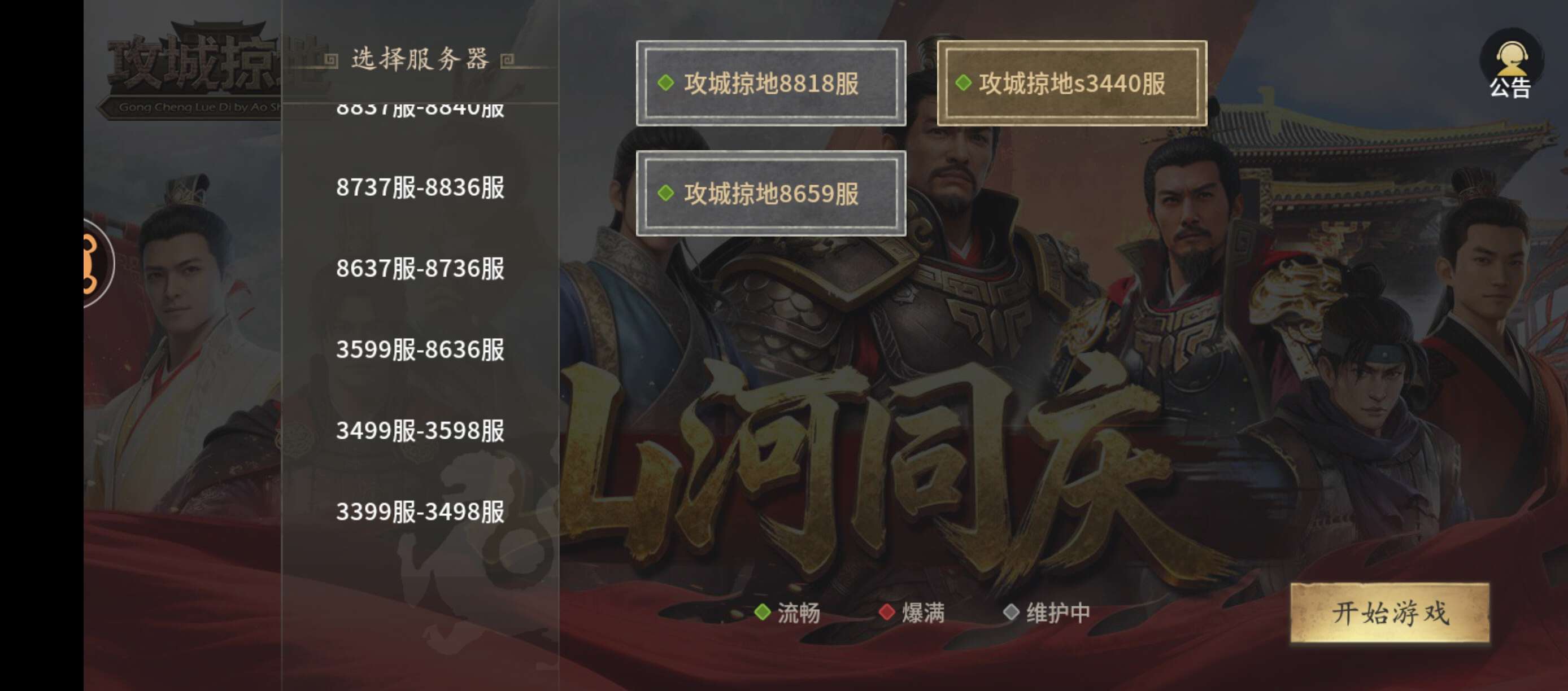The width and height of the screenshot is (1568, 691).
Task: Open the 3399服-3498服 server group
Action: pos(420,511)
